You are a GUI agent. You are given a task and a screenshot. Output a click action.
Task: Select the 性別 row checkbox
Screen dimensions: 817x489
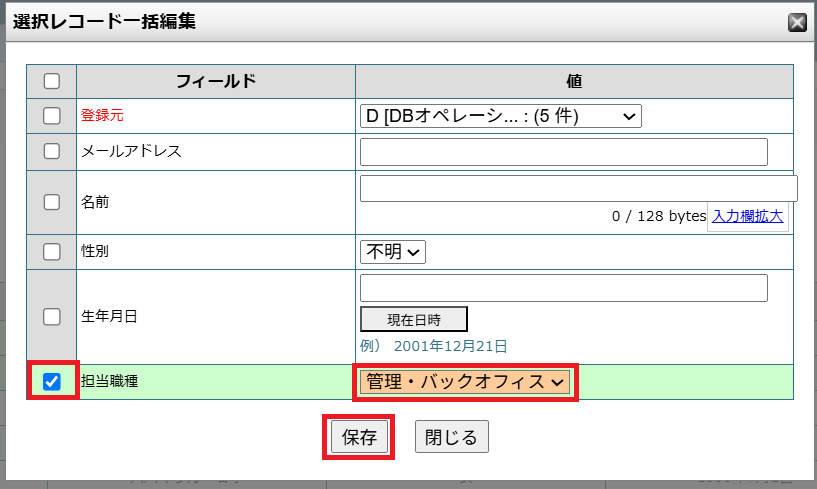click(x=52, y=251)
